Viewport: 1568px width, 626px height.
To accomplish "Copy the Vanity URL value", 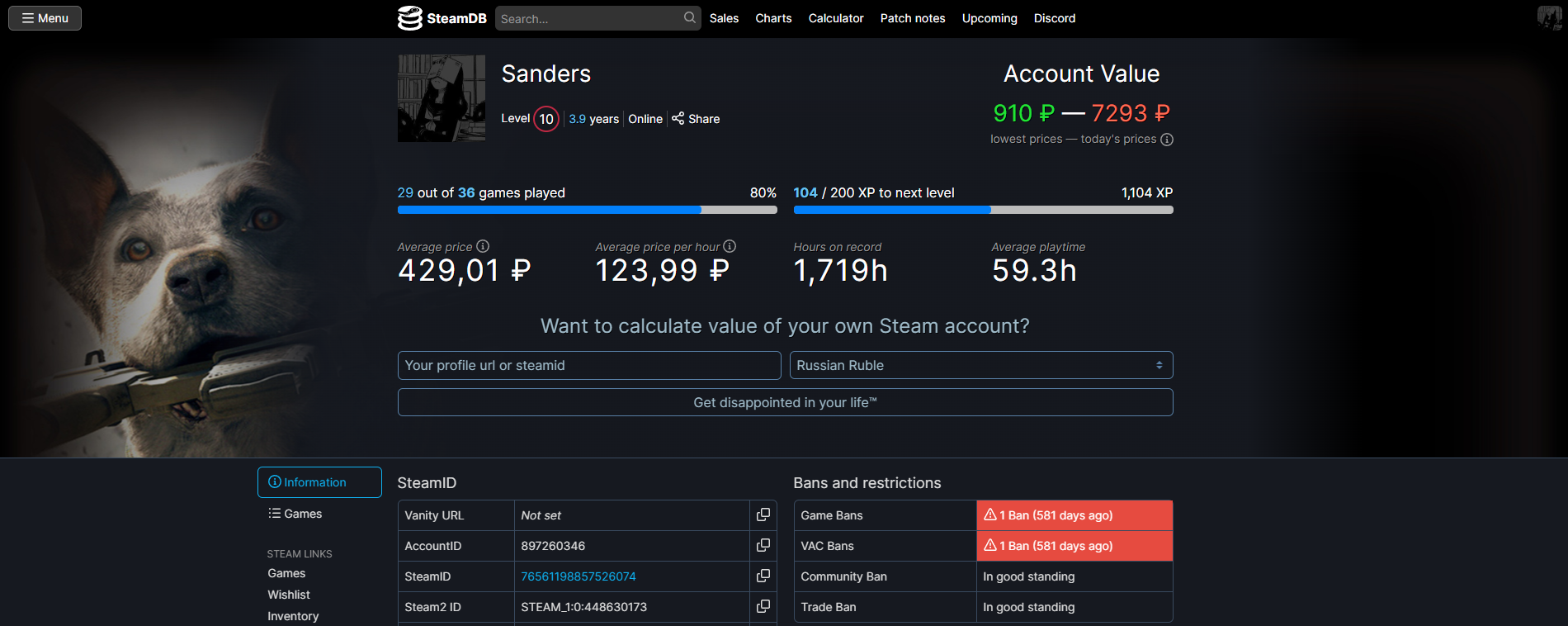I will (763, 515).
